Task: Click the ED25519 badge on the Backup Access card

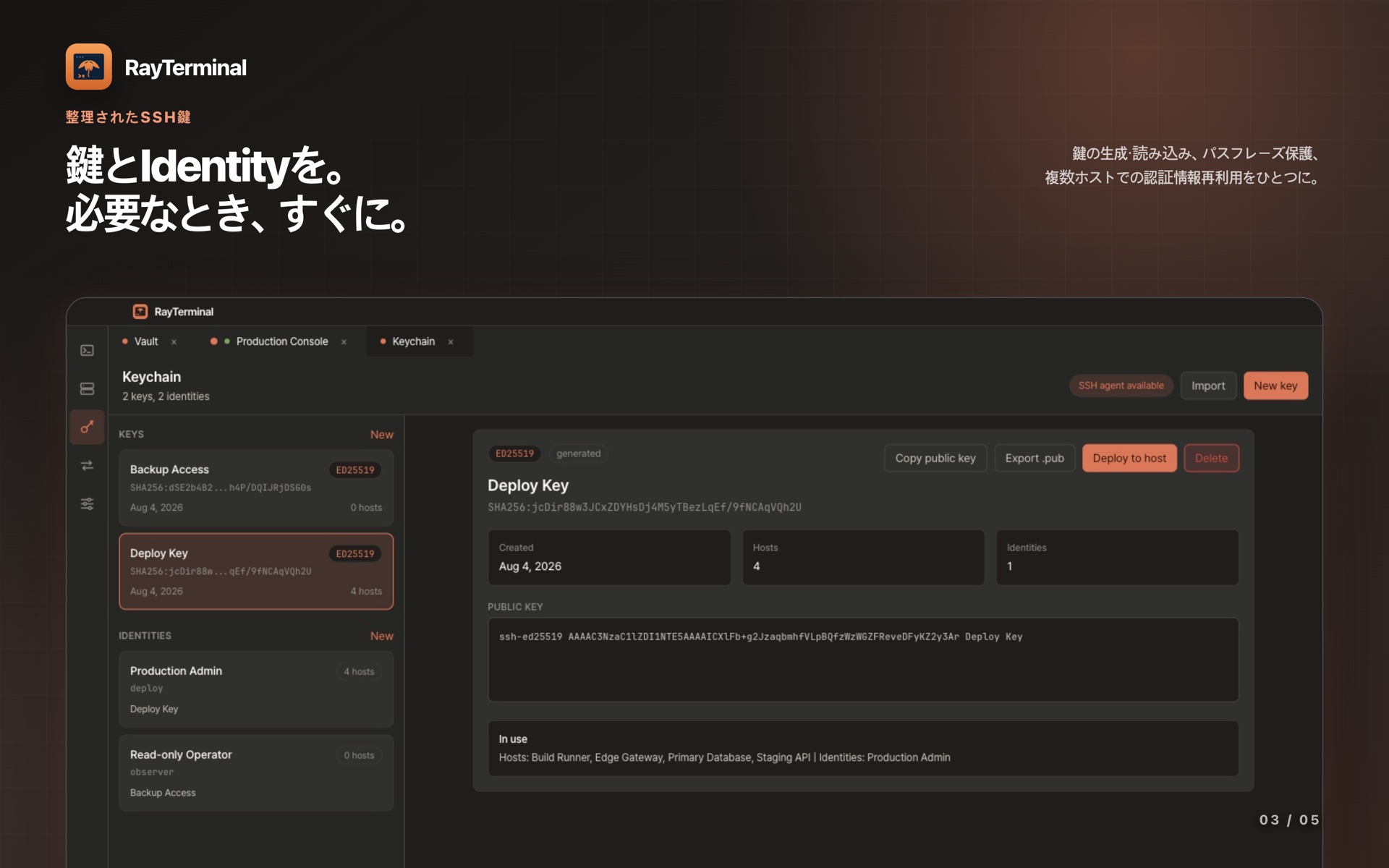Action: click(355, 470)
